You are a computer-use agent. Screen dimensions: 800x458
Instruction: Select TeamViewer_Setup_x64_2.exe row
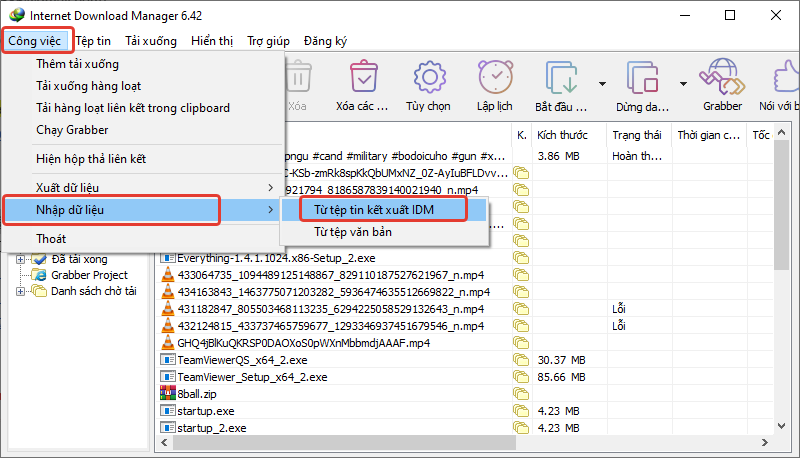[x=253, y=377]
